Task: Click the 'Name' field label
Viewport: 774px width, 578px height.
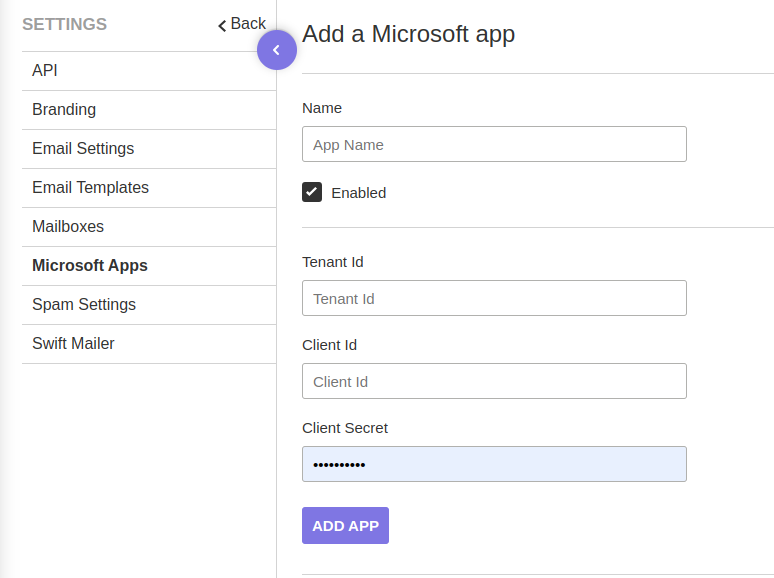Action: point(322,108)
